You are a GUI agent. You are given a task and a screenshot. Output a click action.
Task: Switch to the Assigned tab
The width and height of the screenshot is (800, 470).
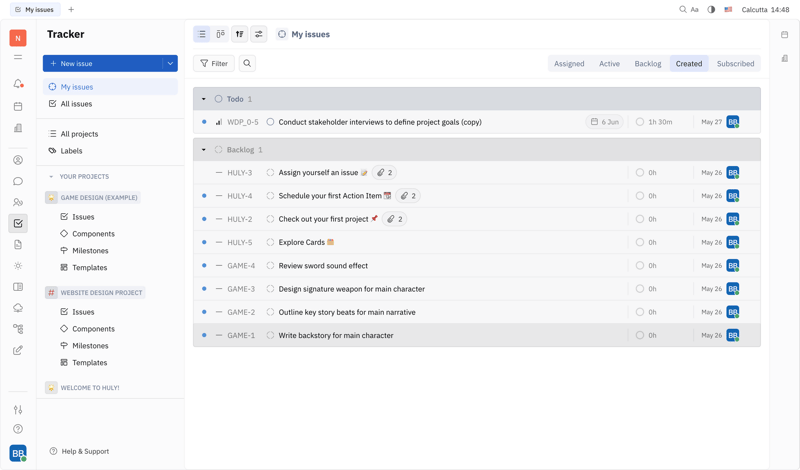click(569, 64)
